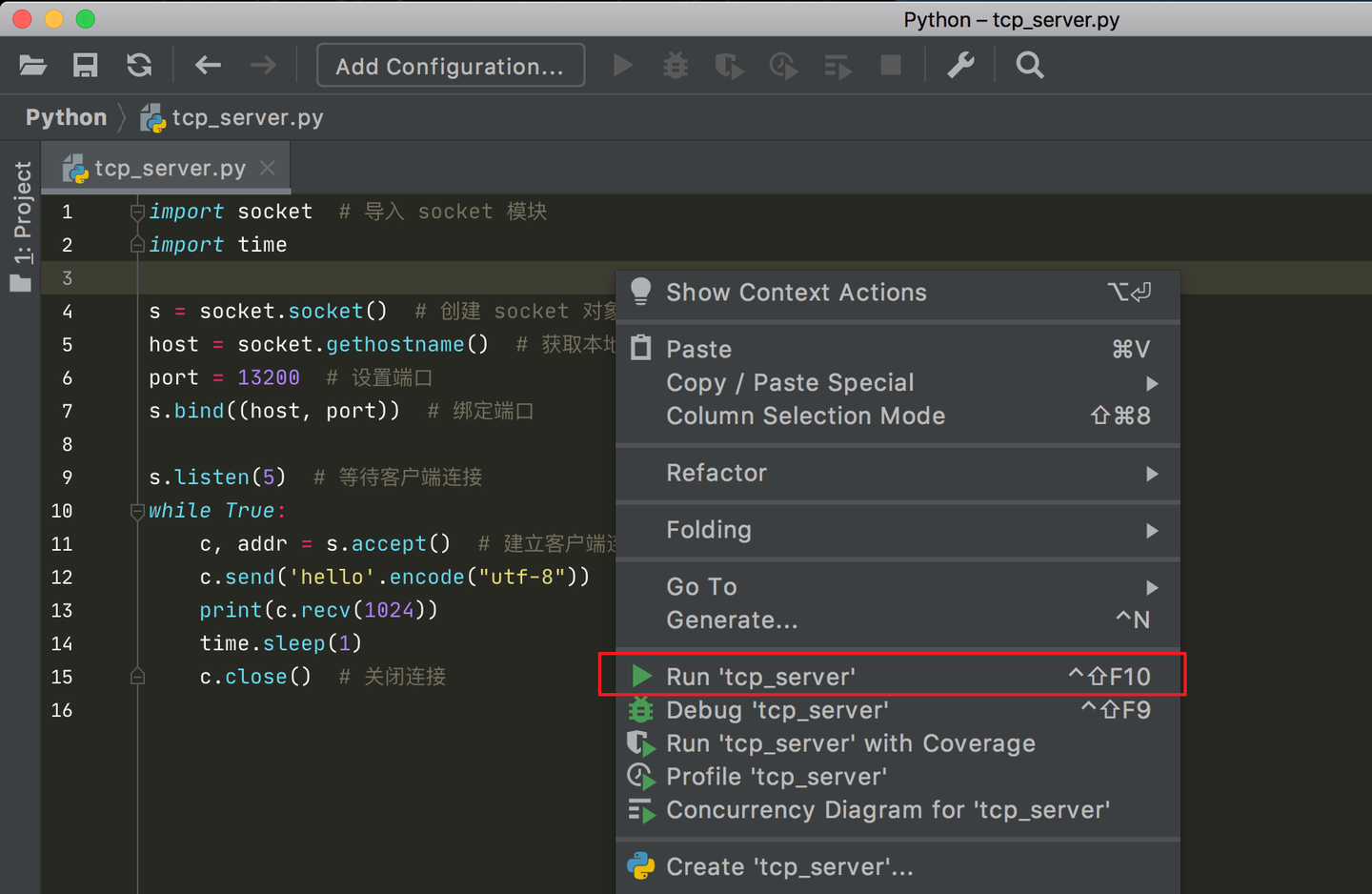Viewport: 1372px width, 894px height.
Task: Collapse the while True code block
Action: 137,511
